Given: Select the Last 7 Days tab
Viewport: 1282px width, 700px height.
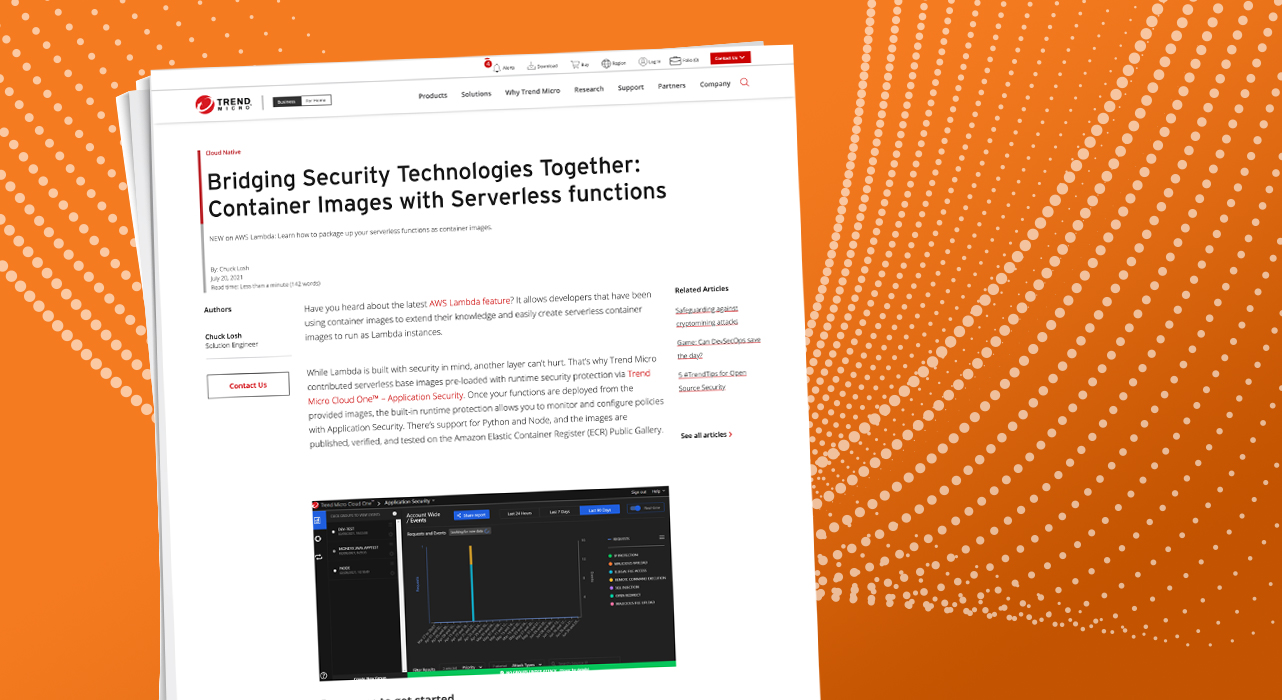Looking at the screenshot, I should click(x=560, y=511).
